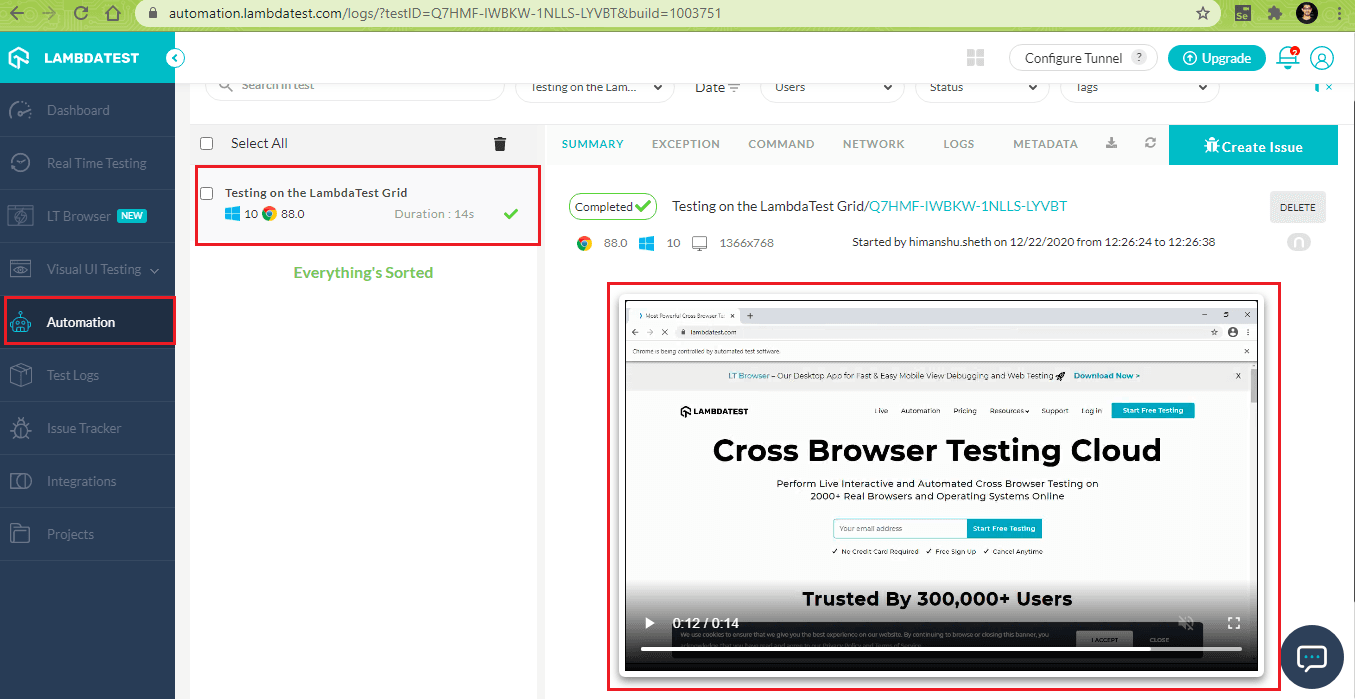
Task: Click the refresh icon beside the tabs
Action: pos(1150,143)
